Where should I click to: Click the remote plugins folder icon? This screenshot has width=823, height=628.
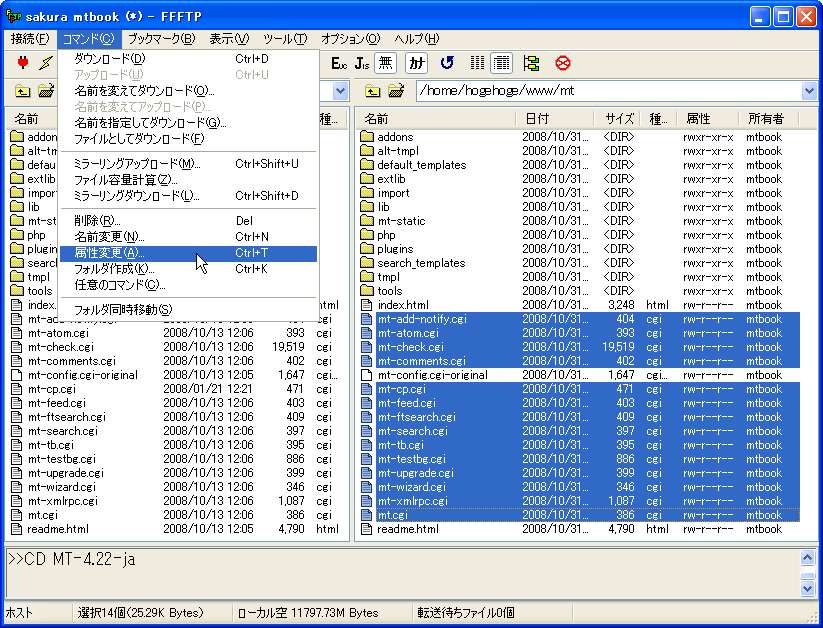[x=366, y=249]
